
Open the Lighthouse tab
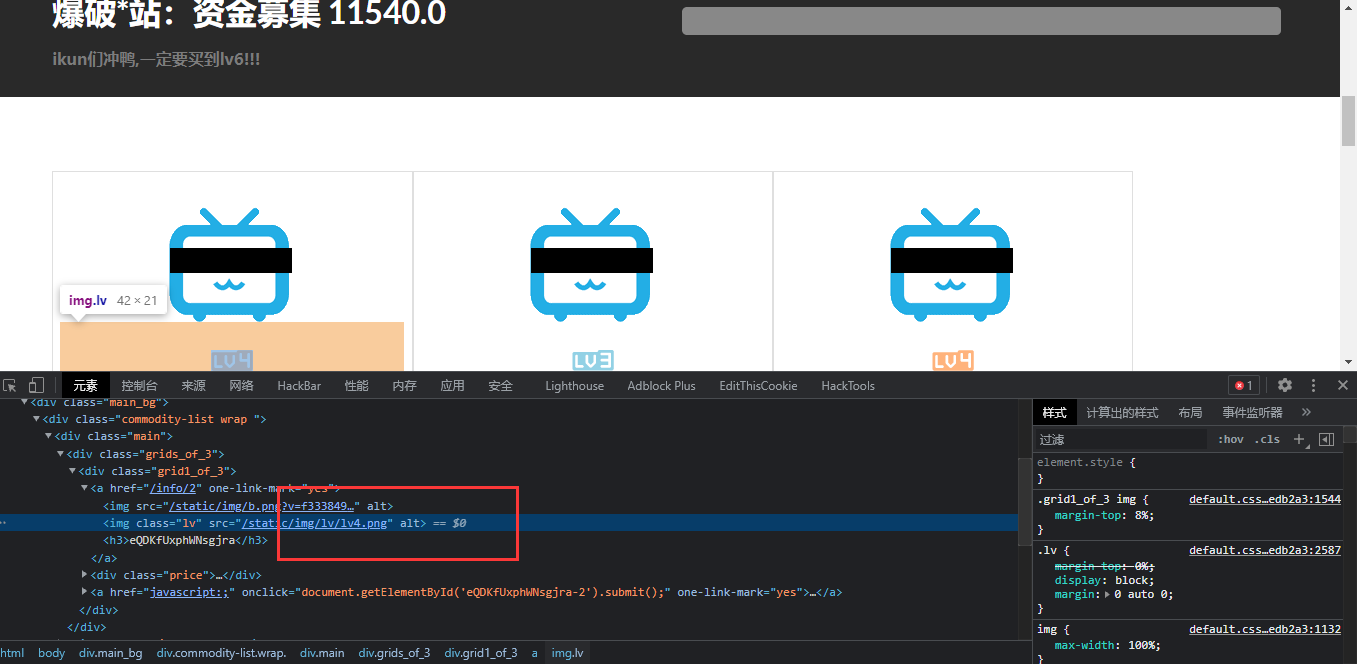(x=575, y=386)
